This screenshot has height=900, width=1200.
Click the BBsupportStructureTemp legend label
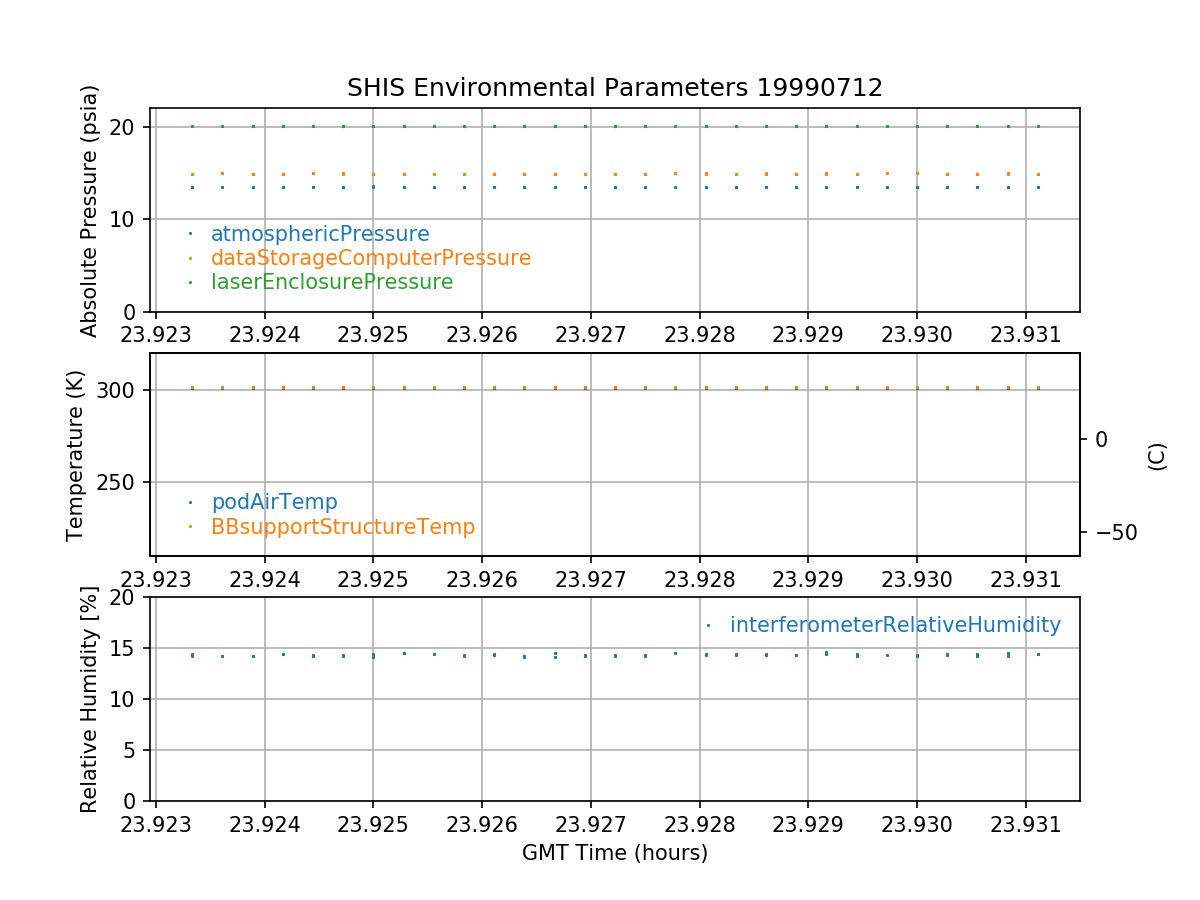(343, 526)
